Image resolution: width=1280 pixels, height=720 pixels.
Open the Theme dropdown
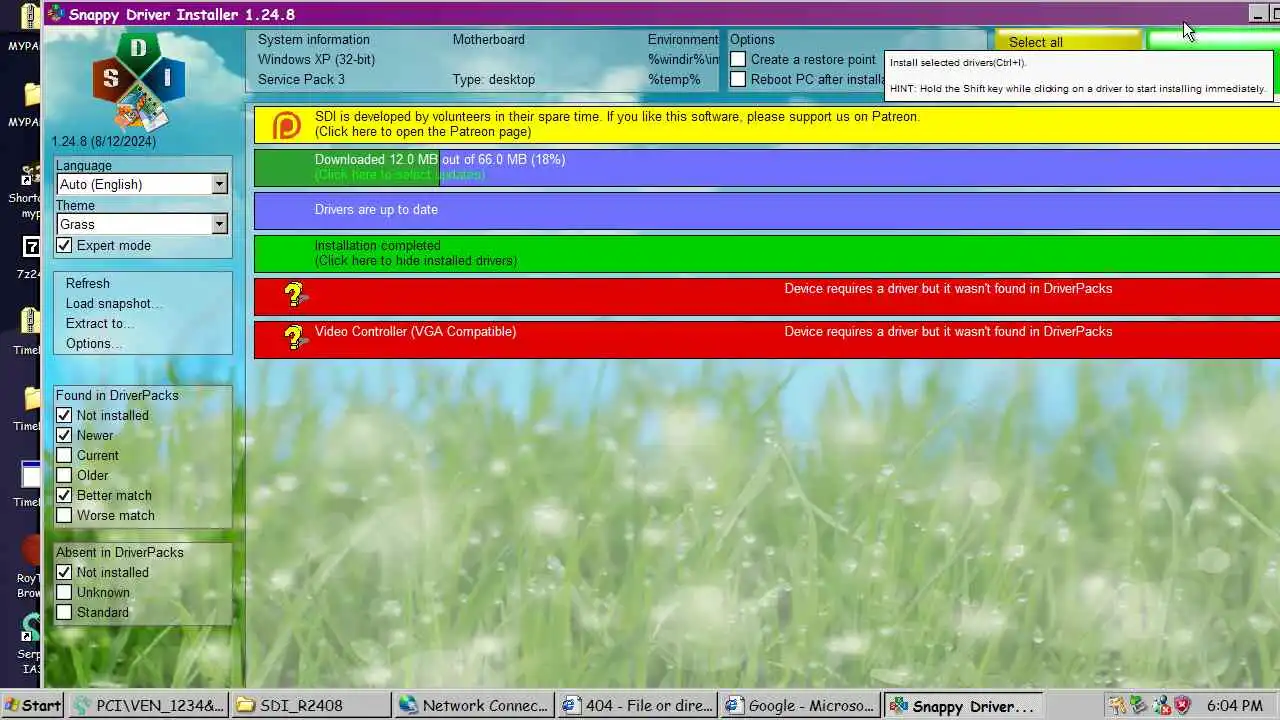[142, 224]
